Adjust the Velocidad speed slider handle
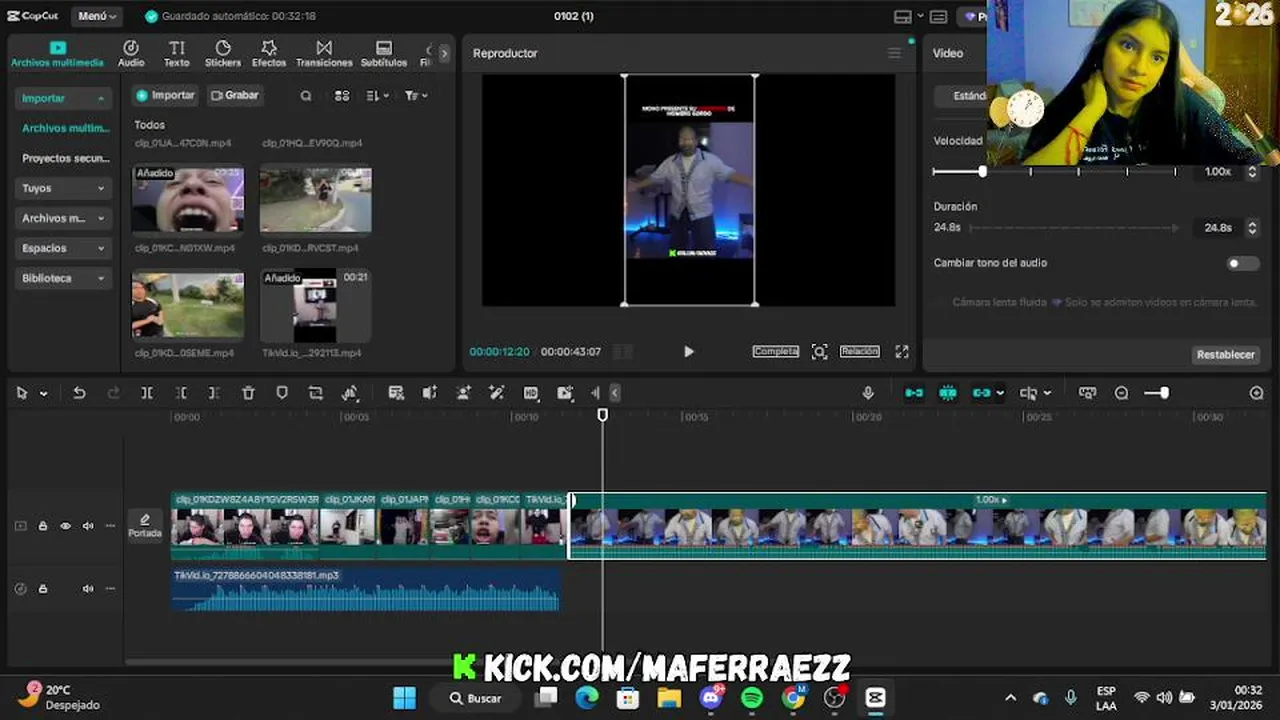Screen dimensions: 1280x720 click(x=982, y=172)
